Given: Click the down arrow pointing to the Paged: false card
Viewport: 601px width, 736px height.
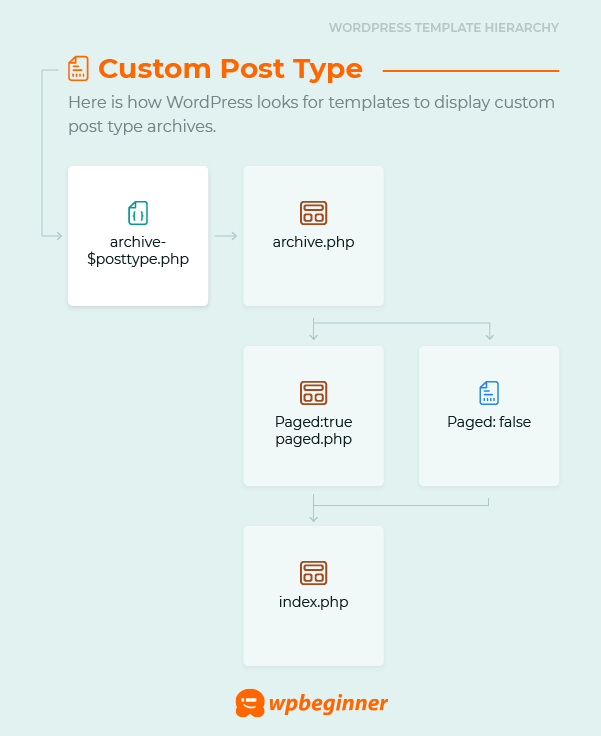Looking at the screenshot, I should 489,333.
